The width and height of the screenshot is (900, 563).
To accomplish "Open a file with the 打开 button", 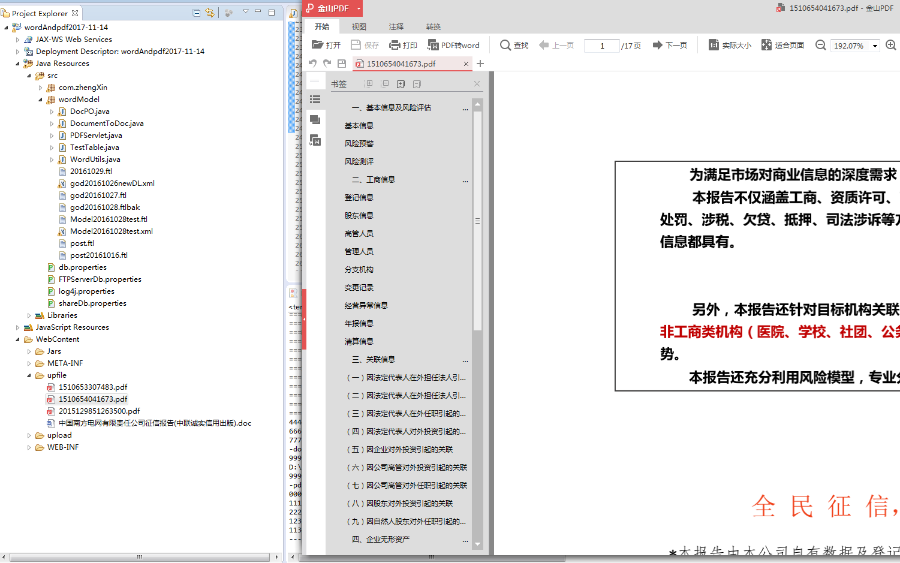I will (x=326, y=45).
